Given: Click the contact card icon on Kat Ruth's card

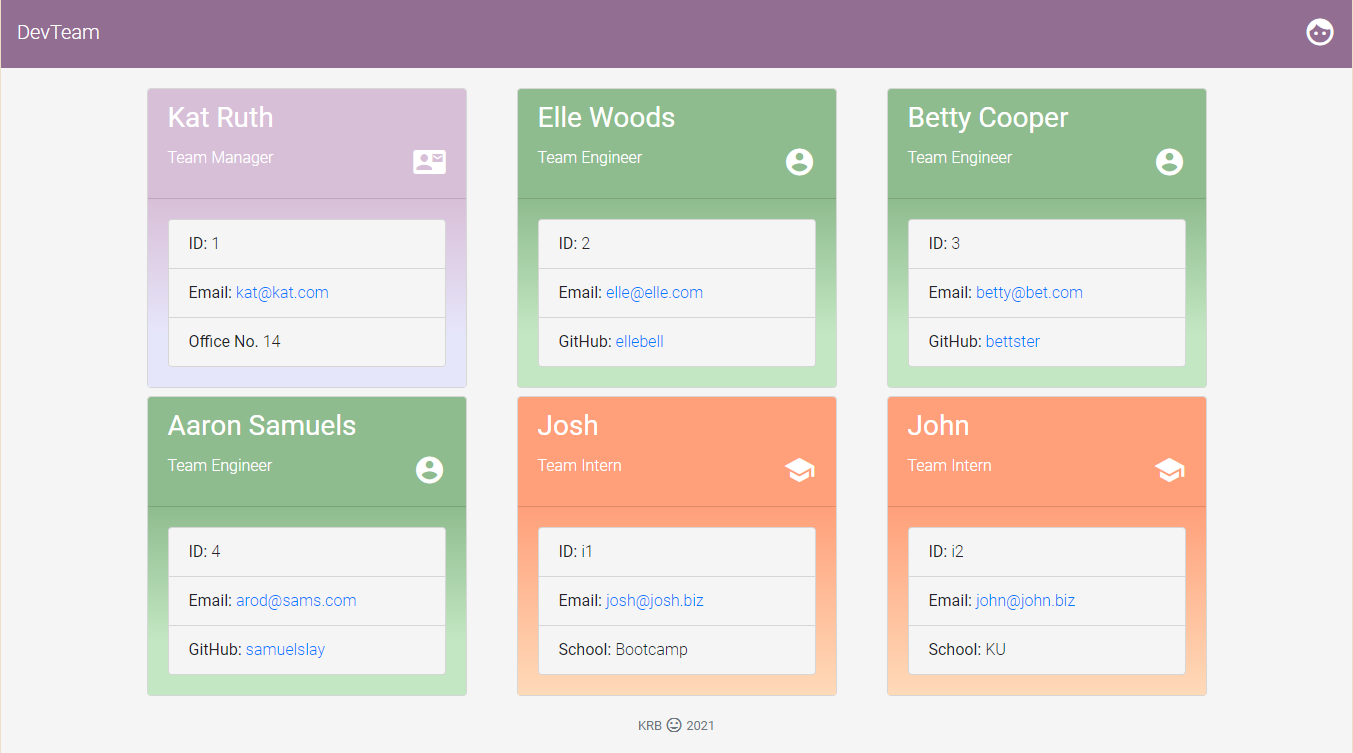Looking at the screenshot, I should pos(429,162).
